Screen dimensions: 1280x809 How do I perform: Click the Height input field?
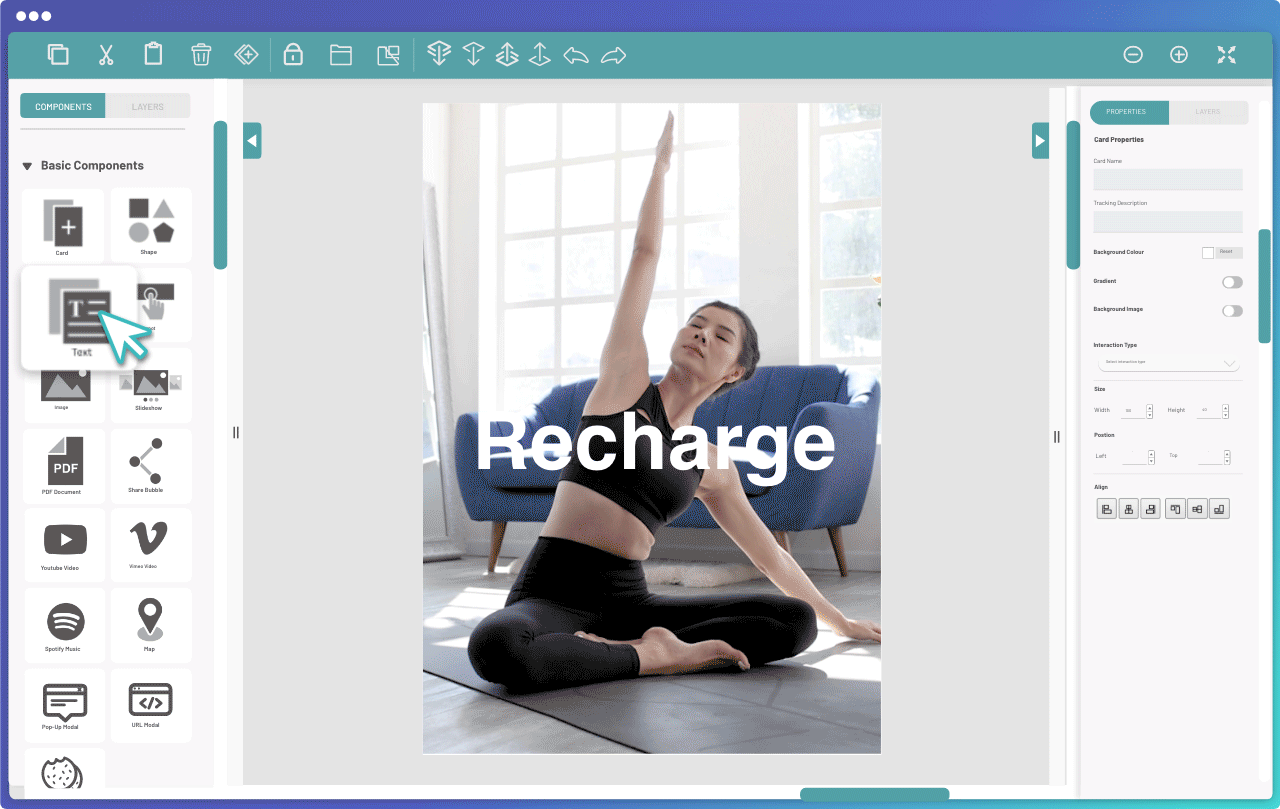click(x=1207, y=410)
